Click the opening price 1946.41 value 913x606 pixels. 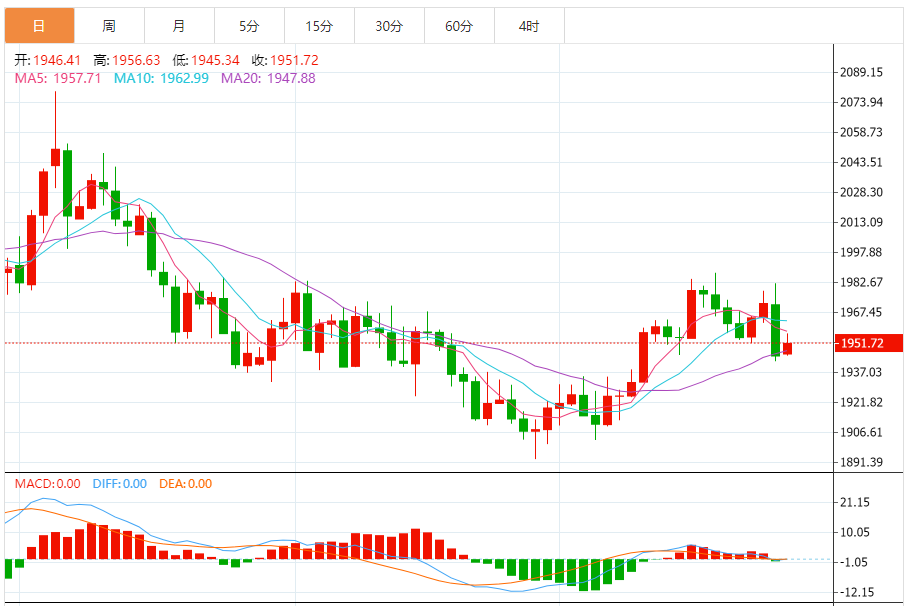tap(57, 60)
